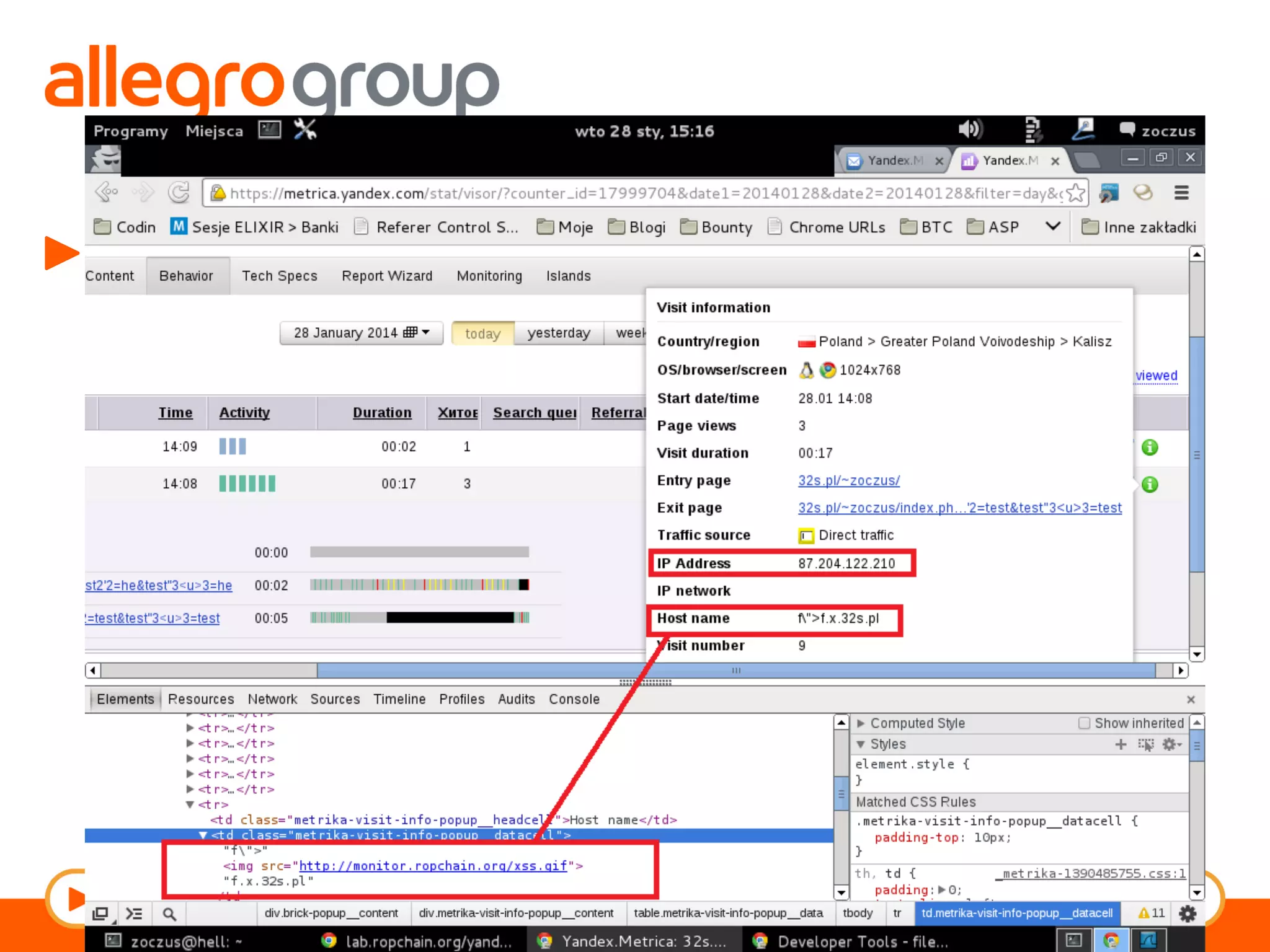Open the 28 January 2014 date dropdown
The height and width of the screenshot is (952, 1270).
tap(362, 333)
